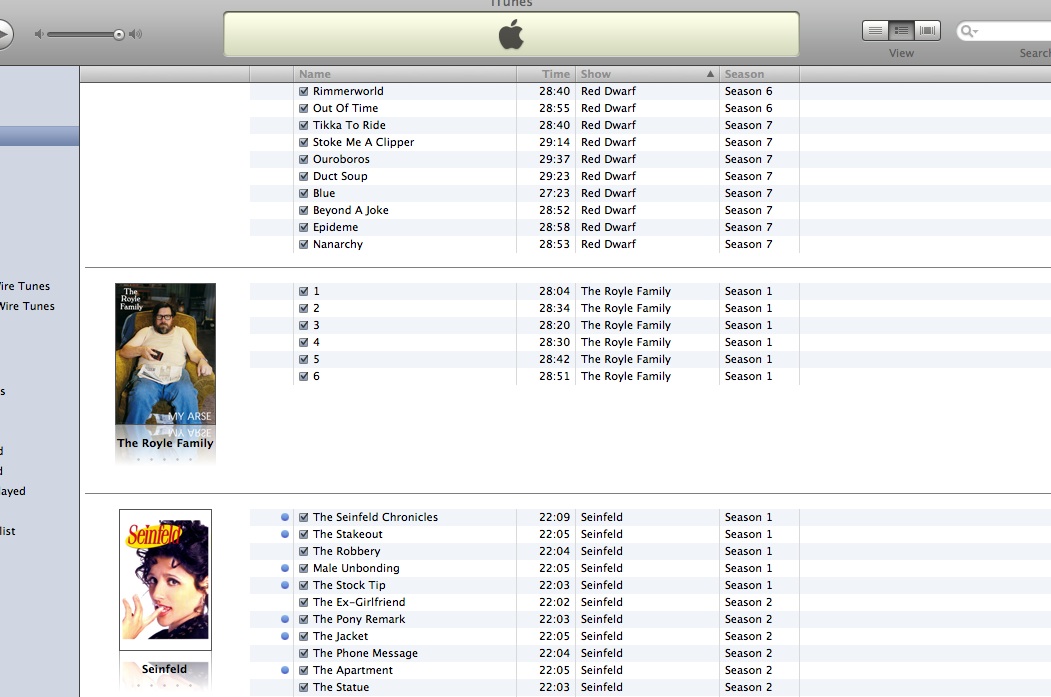Screen dimensions: 1051x697
Task: Click the search magnifier icon
Action: coord(965,31)
